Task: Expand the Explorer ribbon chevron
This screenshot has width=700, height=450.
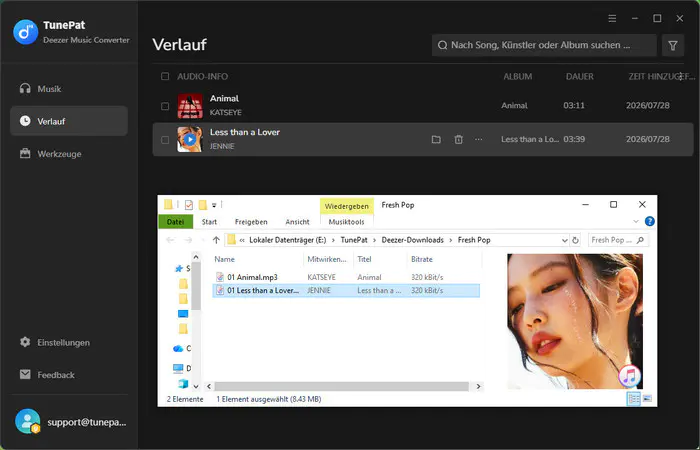Action: (636, 222)
